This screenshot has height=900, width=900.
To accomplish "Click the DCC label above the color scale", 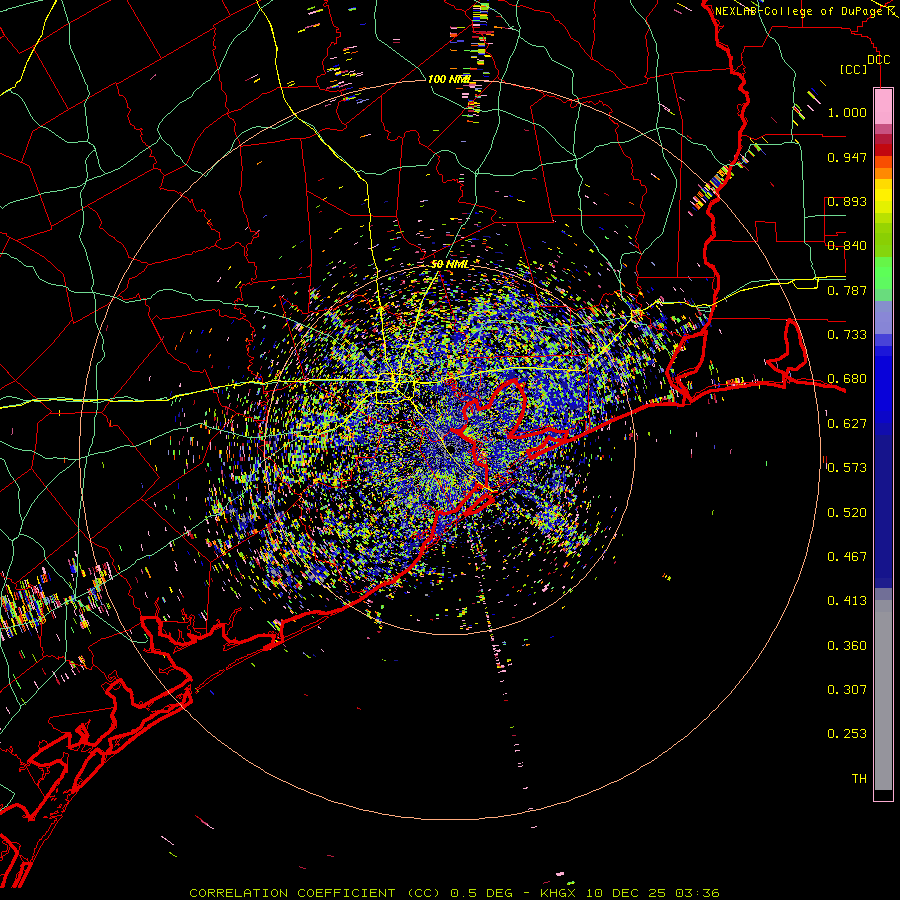I will tap(878, 60).
